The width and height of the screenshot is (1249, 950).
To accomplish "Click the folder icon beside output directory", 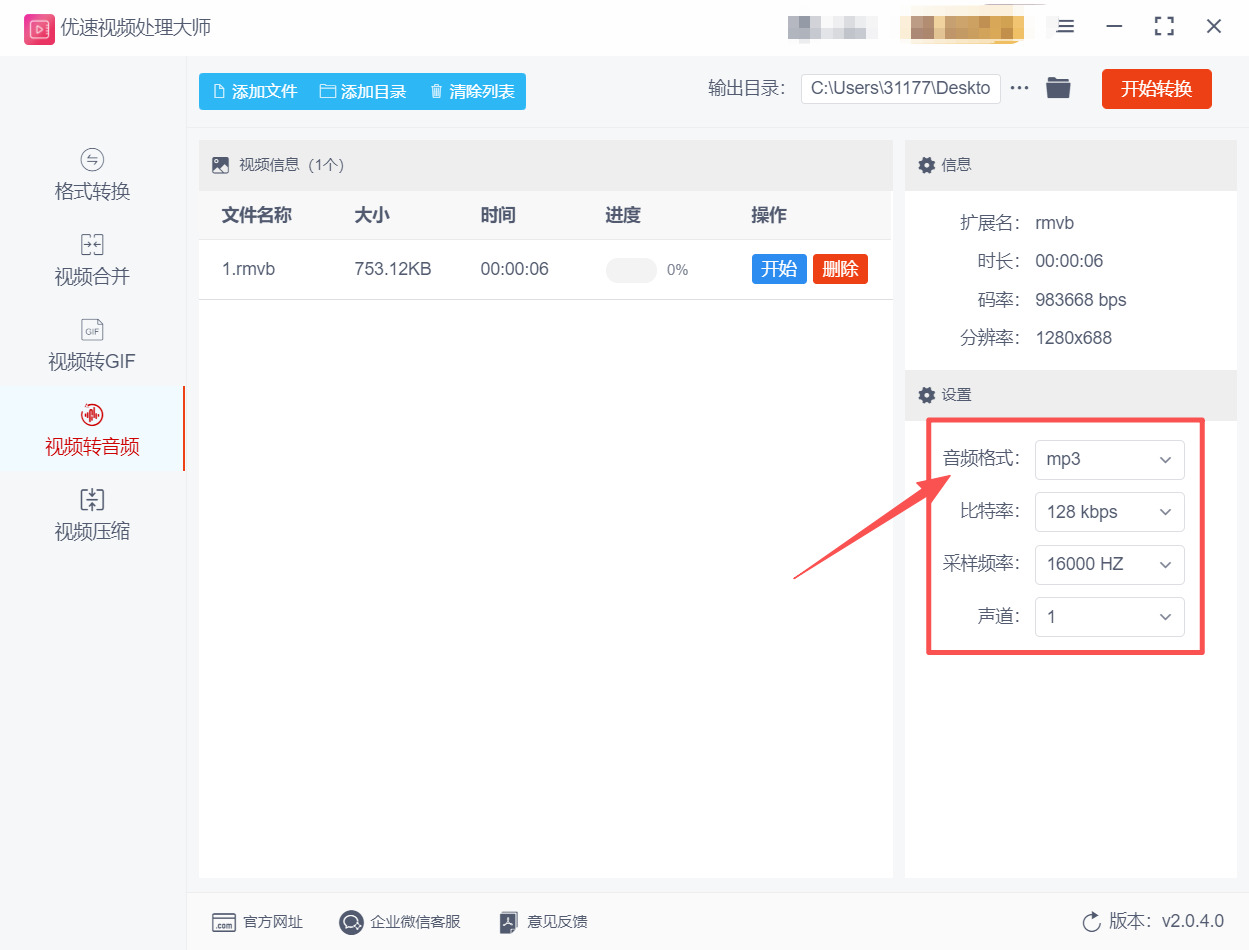I will (x=1058, y=88).
